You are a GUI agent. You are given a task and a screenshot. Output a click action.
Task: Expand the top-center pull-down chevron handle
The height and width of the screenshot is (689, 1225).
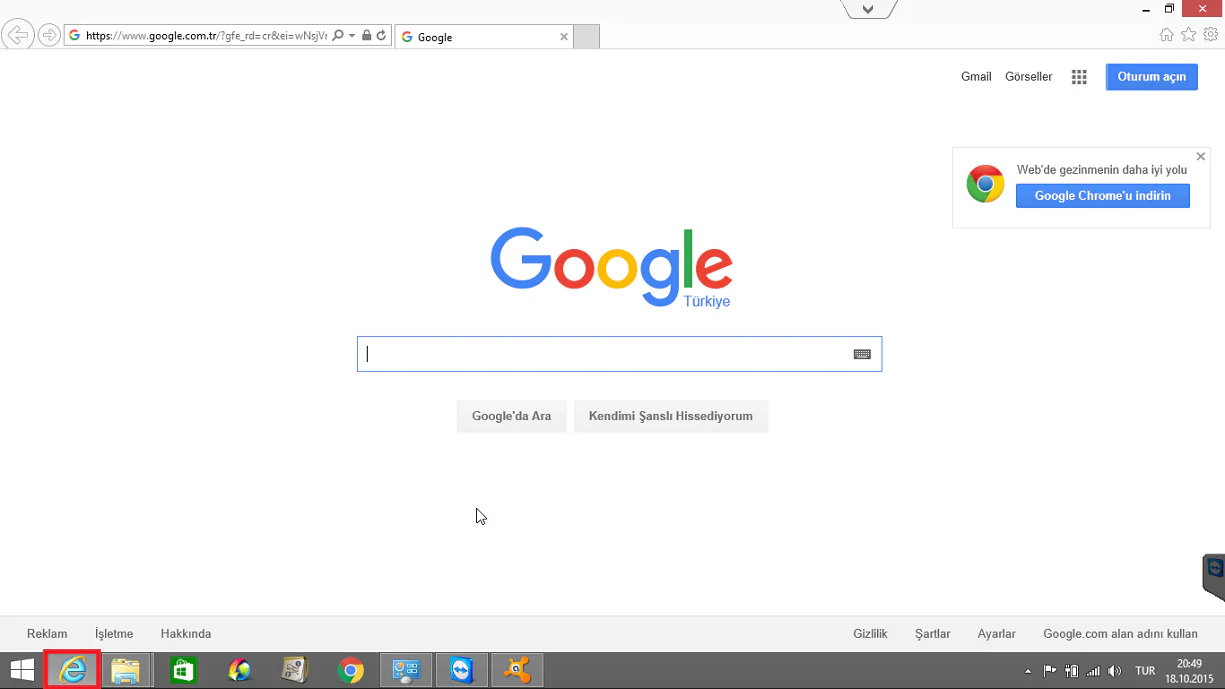(868, 9)
